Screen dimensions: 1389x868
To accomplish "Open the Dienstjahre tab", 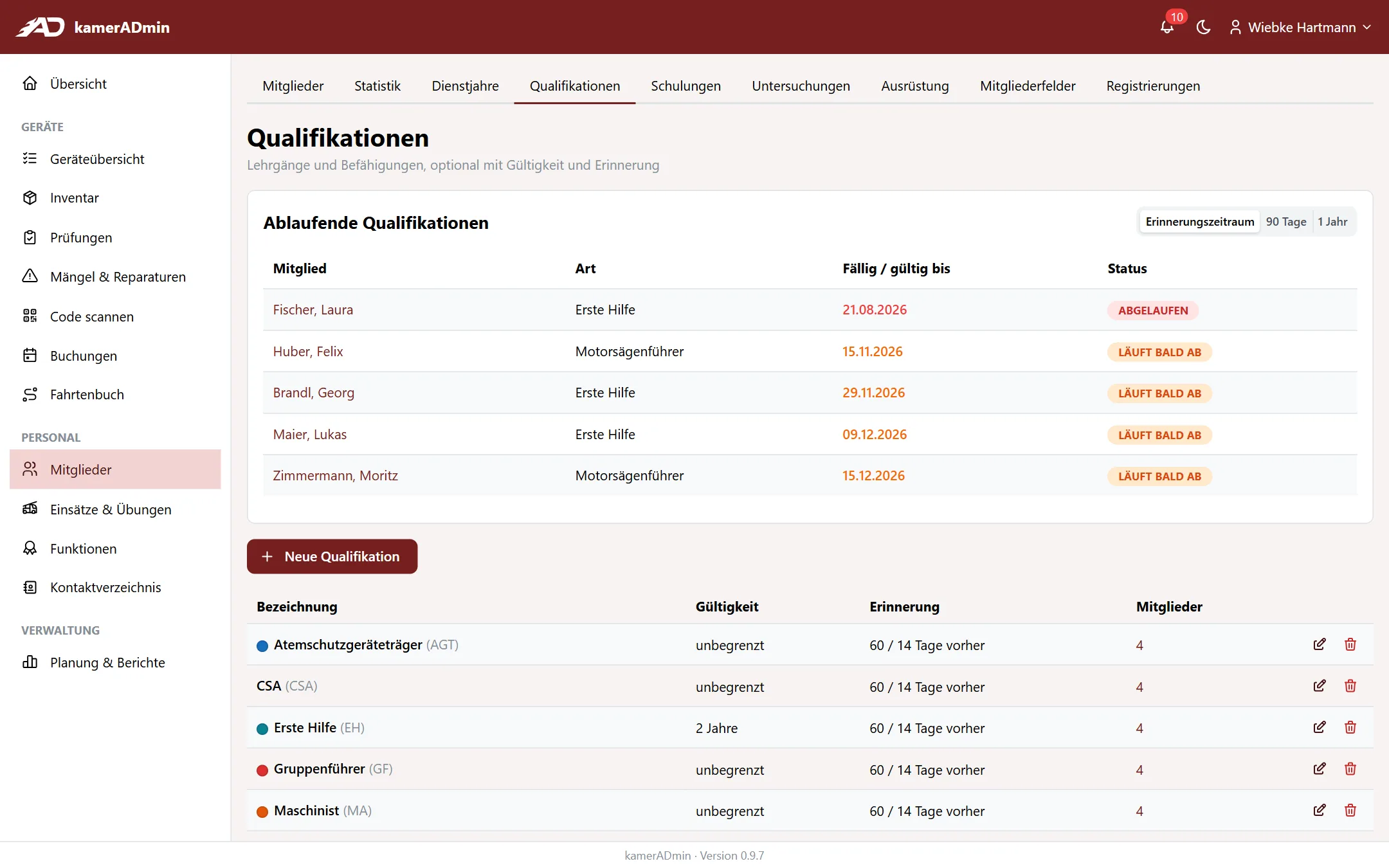I will coord(465,86).
